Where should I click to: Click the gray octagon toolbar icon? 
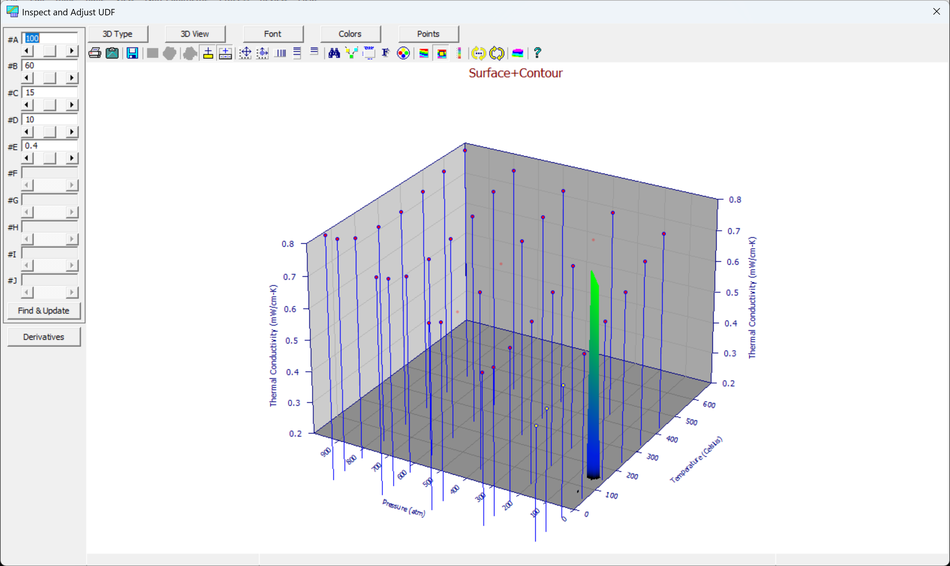pos(170,53)
